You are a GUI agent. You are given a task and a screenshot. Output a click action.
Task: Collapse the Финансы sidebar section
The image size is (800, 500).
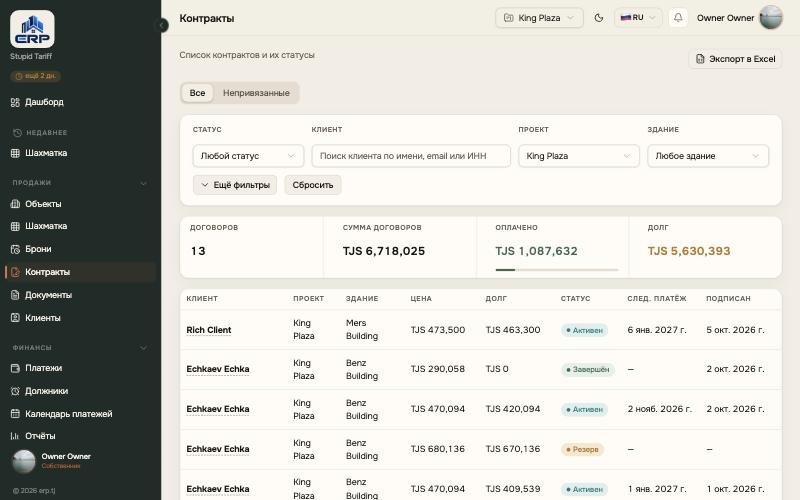143,348
